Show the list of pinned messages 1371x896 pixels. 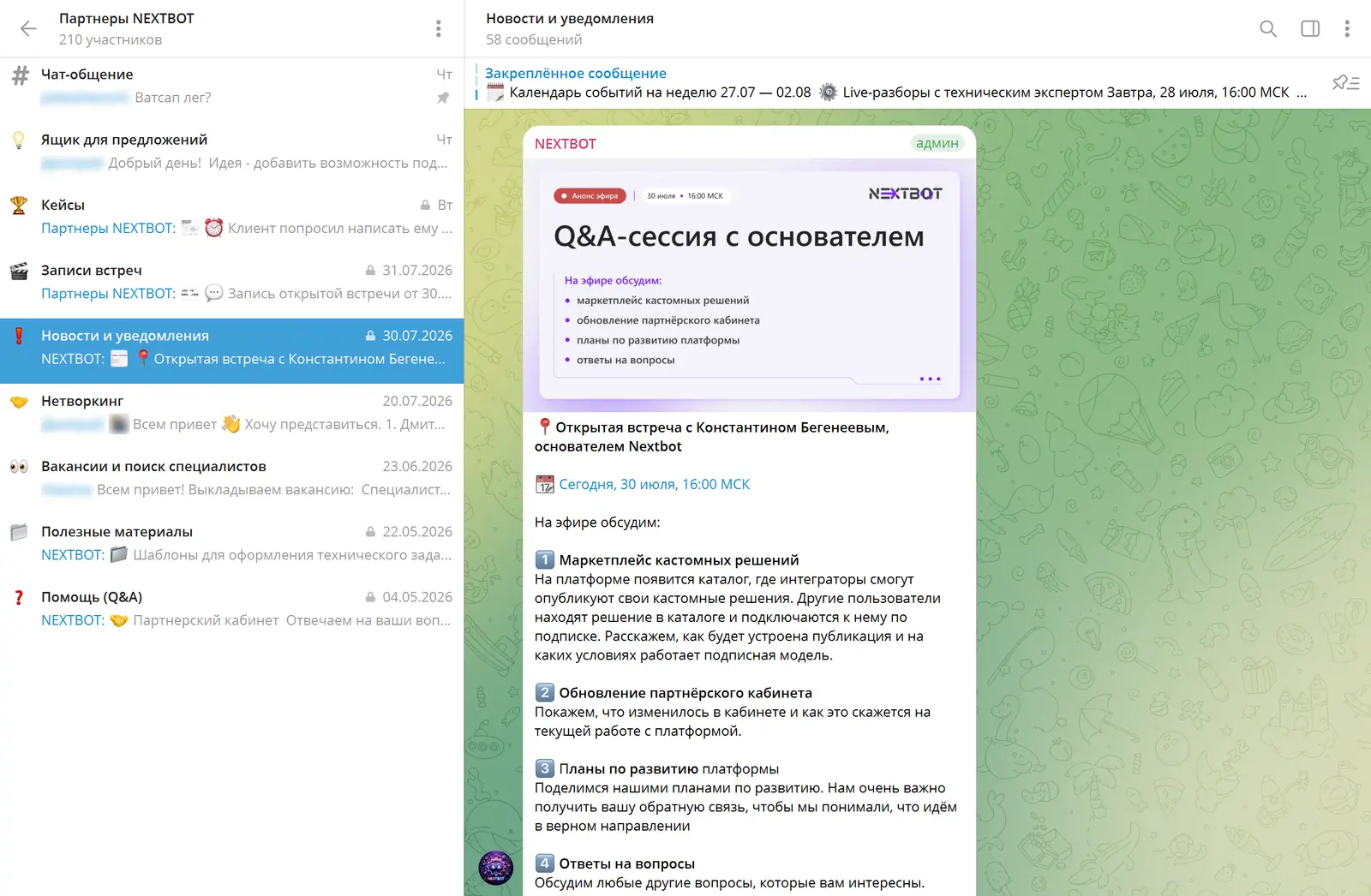(1346, 82)
